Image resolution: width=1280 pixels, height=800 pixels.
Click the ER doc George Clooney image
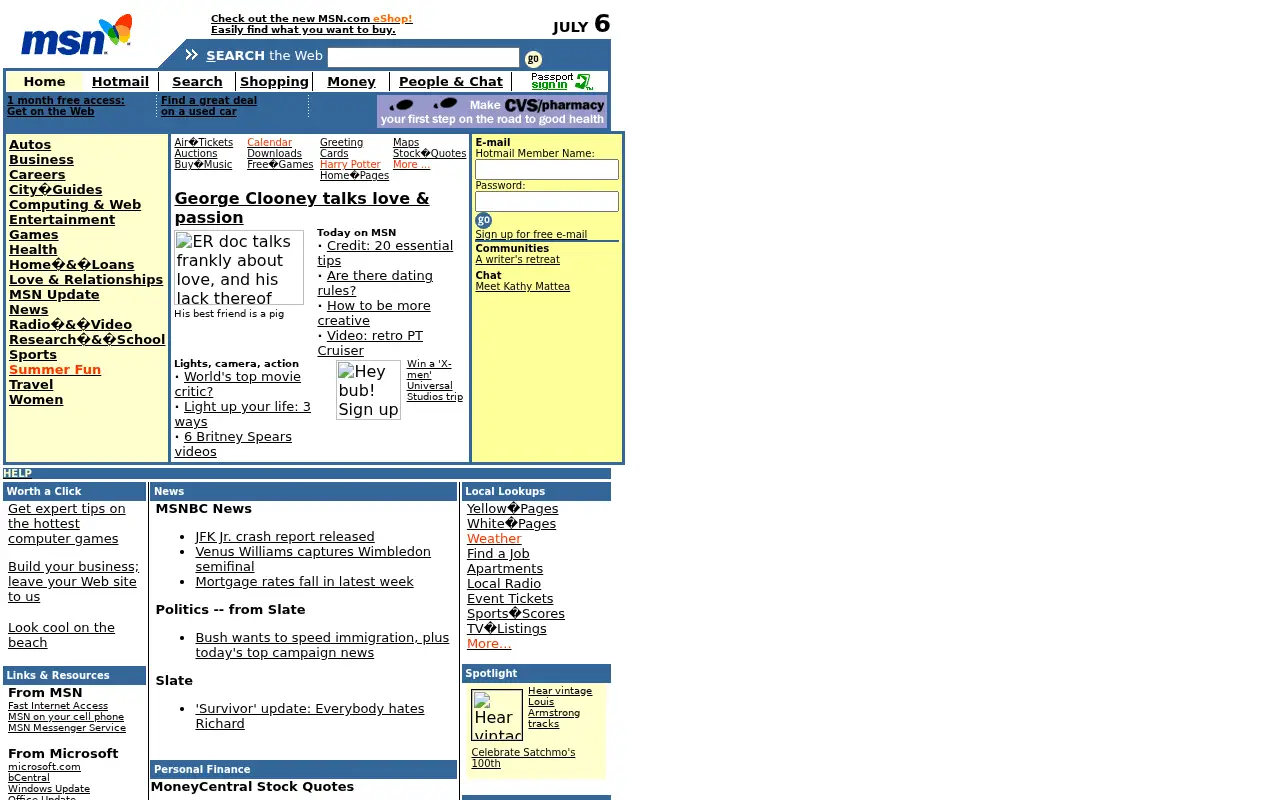click(239, 268)
